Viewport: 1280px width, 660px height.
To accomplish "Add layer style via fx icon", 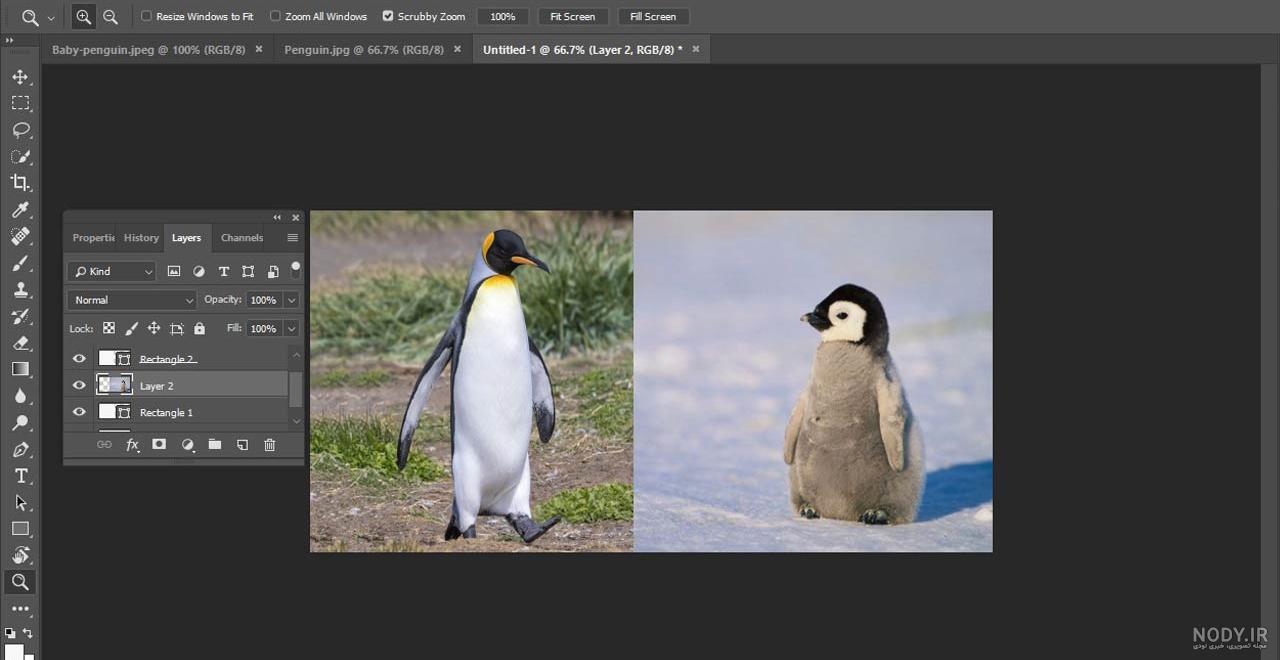I will pyautogui.click(x=132, y=445).
